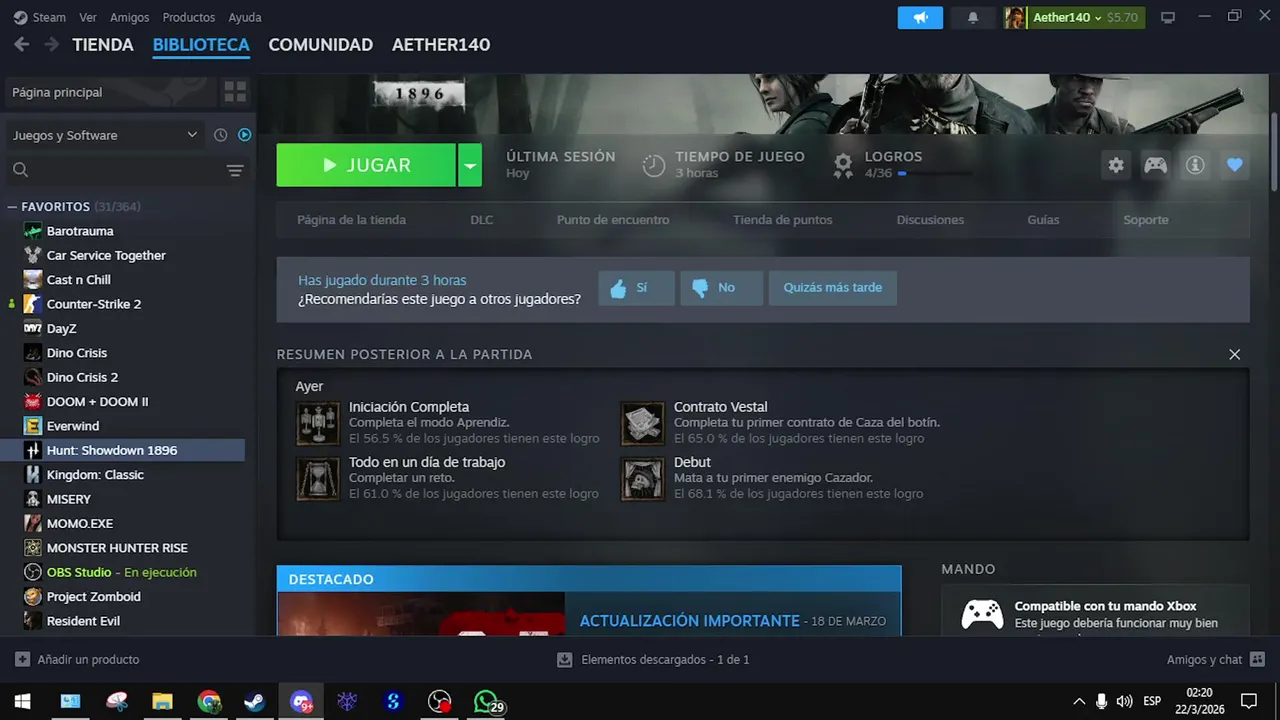Open the Juegos y Software dropdown
1280x720 pixels.
(105, 135)
